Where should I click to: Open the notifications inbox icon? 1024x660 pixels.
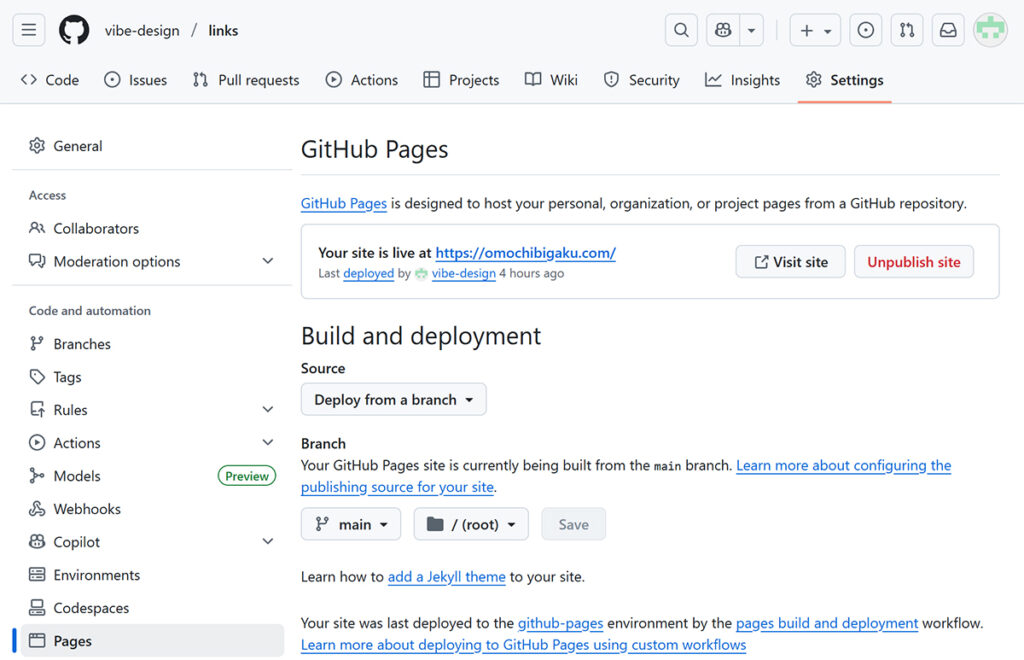pos(948,30)
